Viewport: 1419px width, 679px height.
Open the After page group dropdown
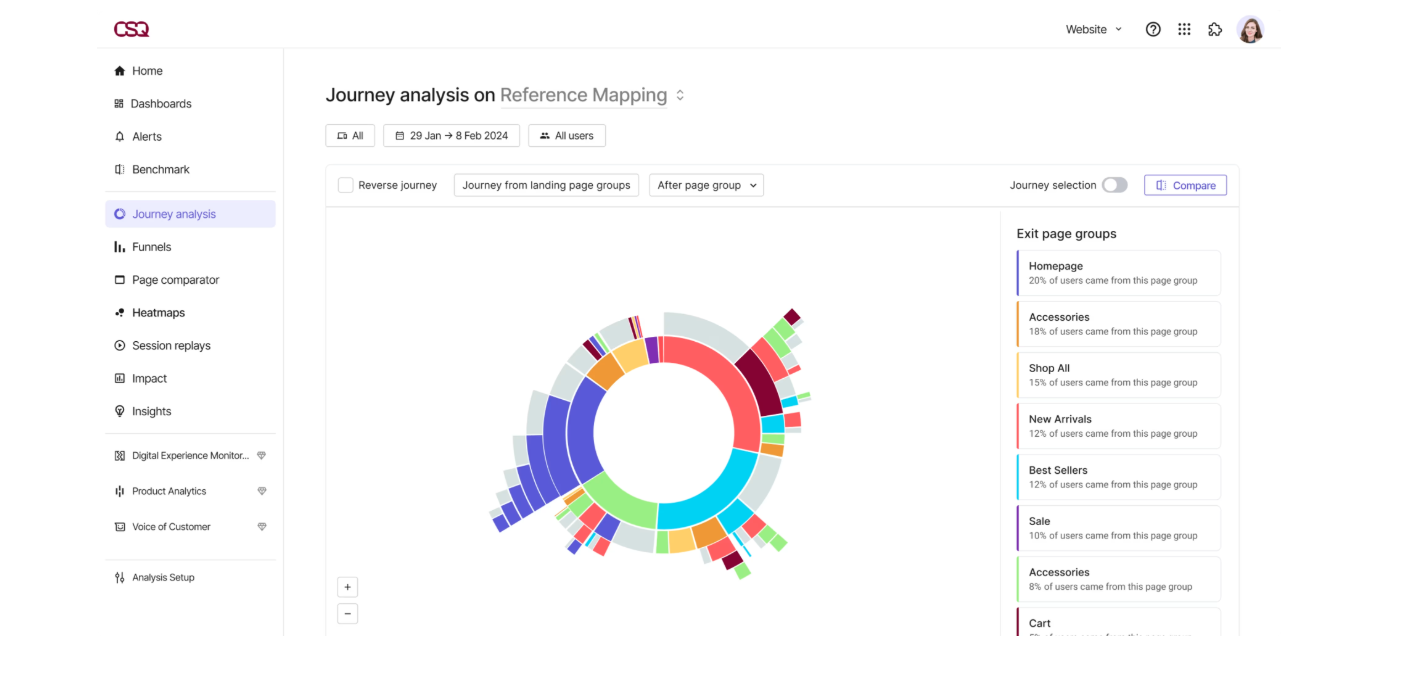(706, 185)
